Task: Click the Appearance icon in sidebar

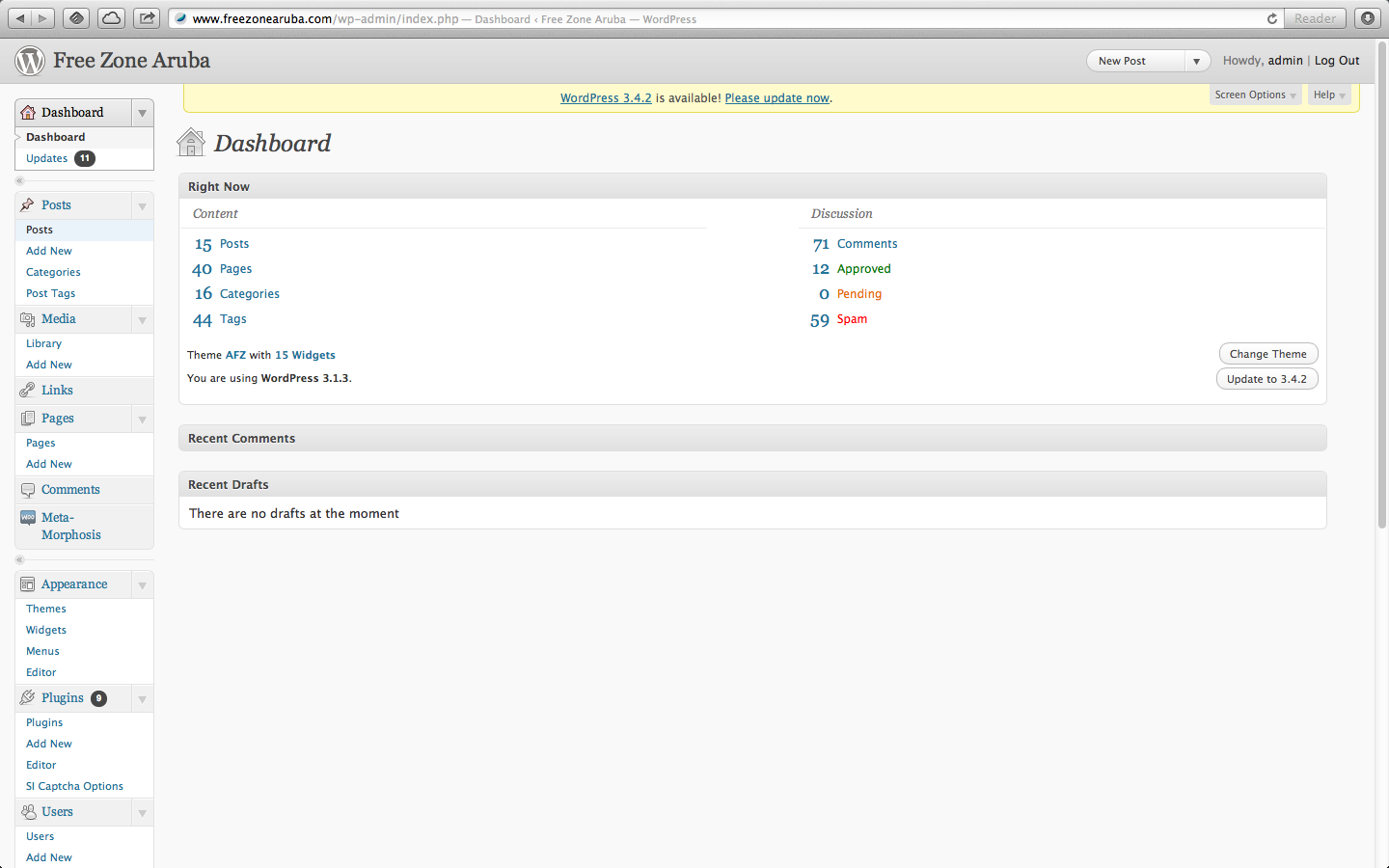Action: 28,584
